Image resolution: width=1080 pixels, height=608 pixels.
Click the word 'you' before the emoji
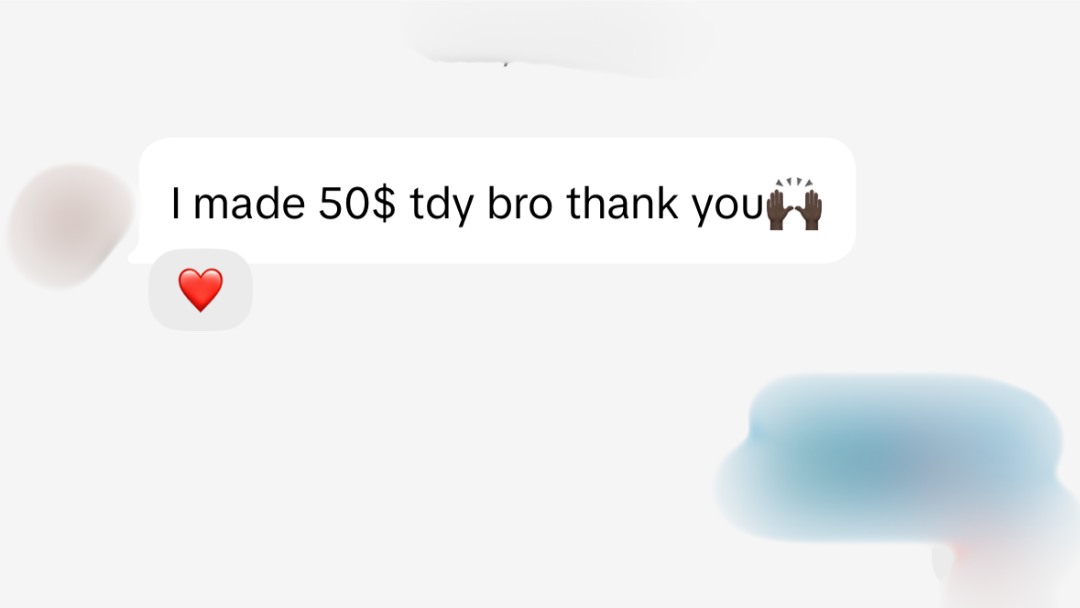pyautogui.click(x=728, y=208)
